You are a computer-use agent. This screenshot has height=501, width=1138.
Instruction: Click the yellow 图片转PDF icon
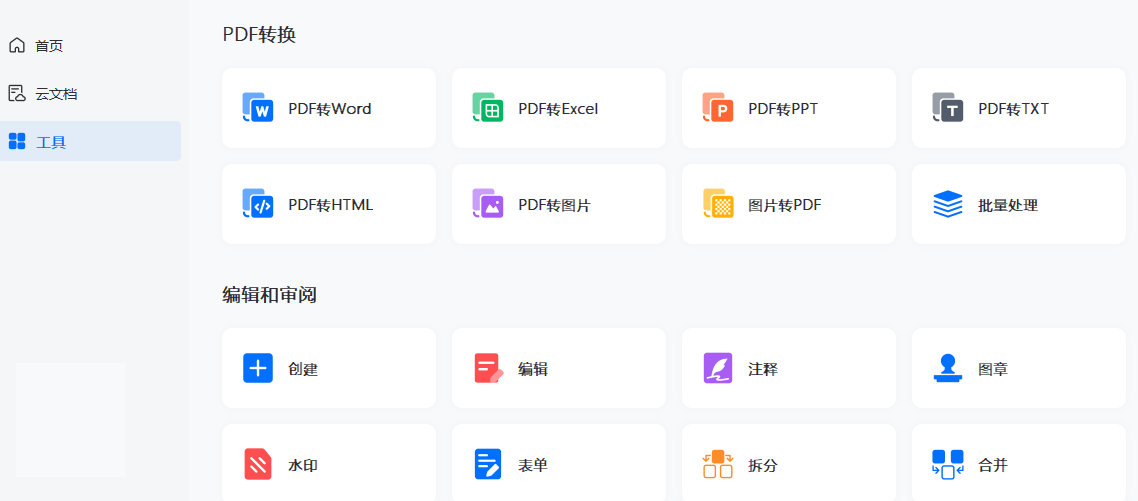718,204
